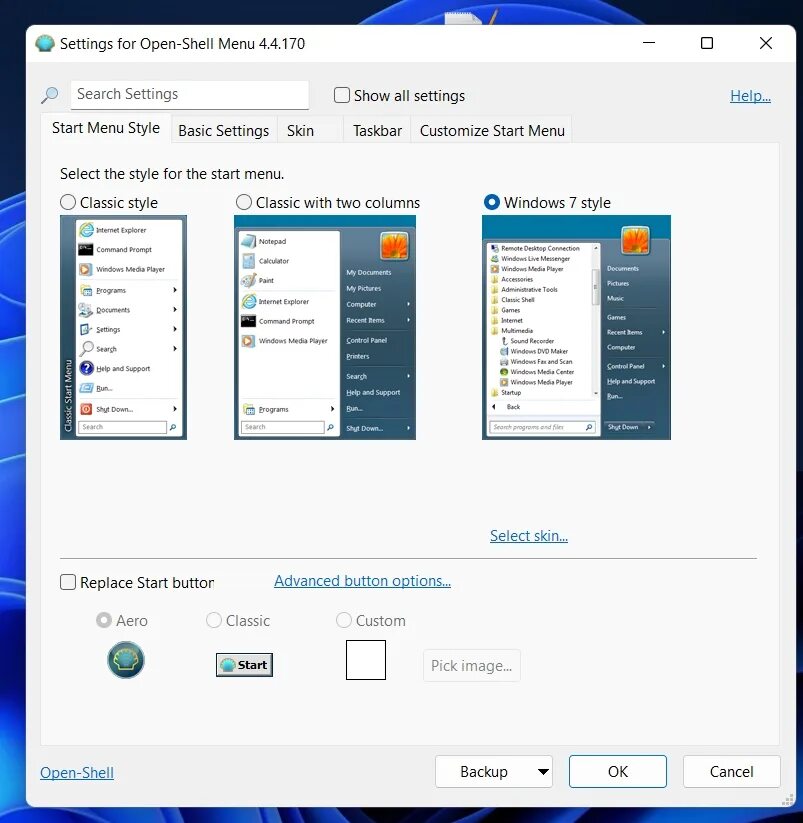The image size is (803, 823).
Task: Click the Aero shell start button image
Action: pos(126,660)
